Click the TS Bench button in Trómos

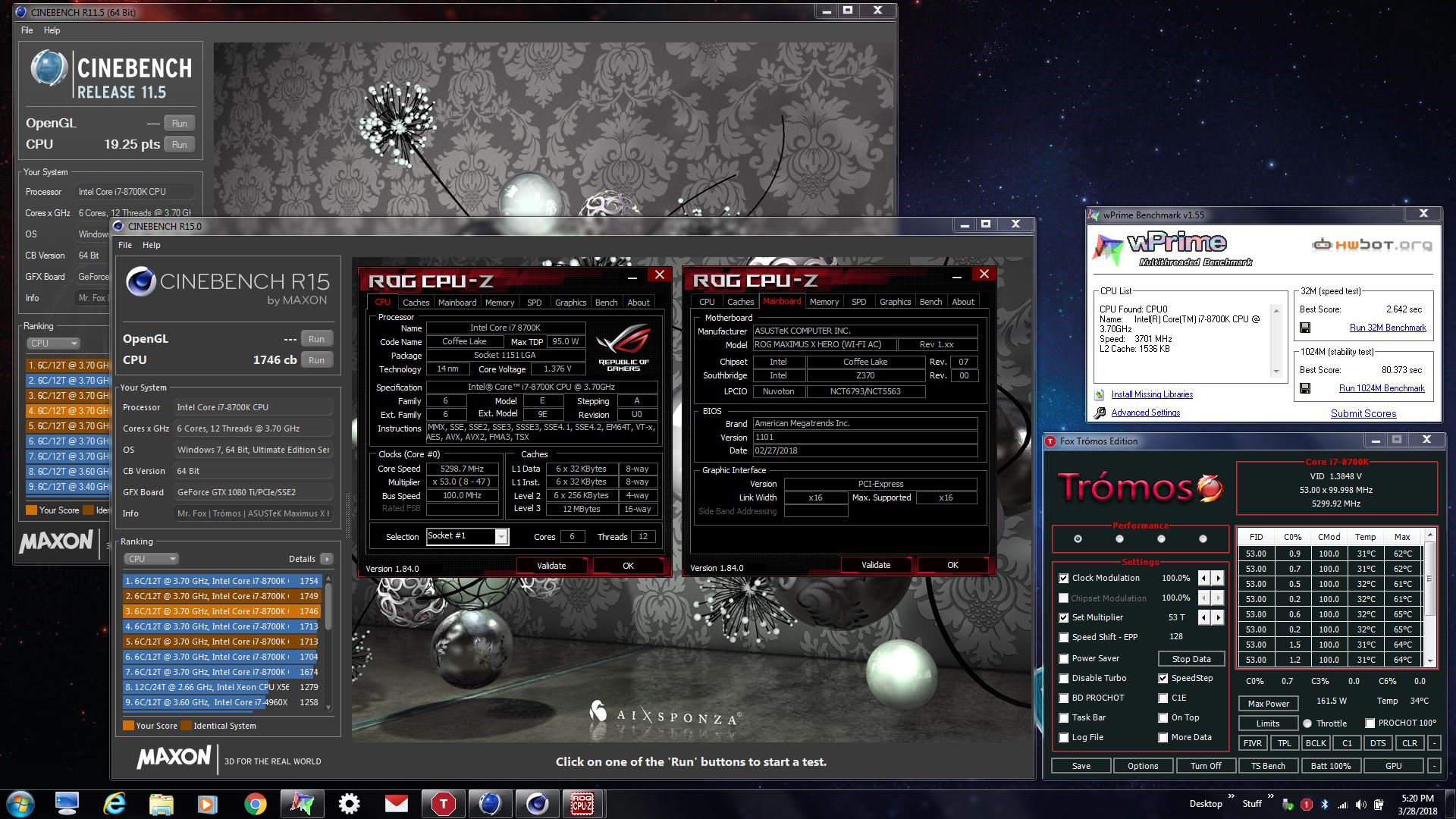coord(1268,766)
